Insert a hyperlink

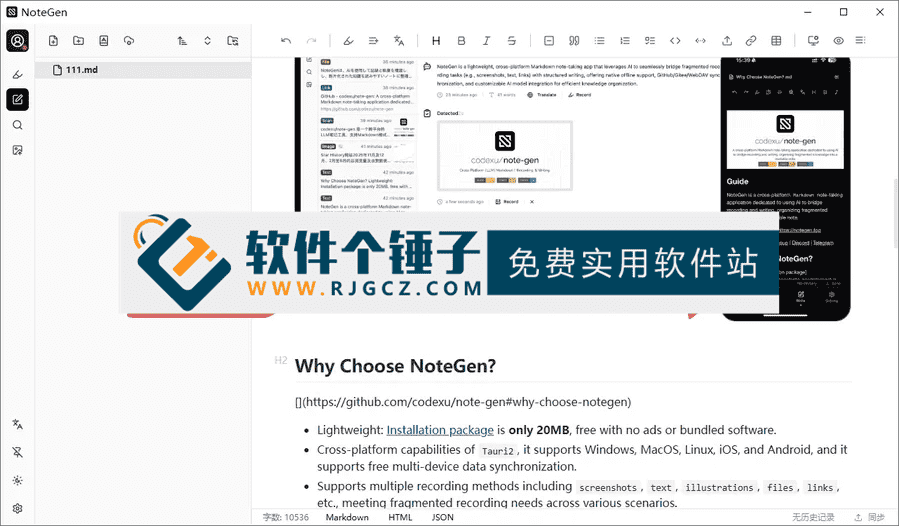(x=751, y=41)
